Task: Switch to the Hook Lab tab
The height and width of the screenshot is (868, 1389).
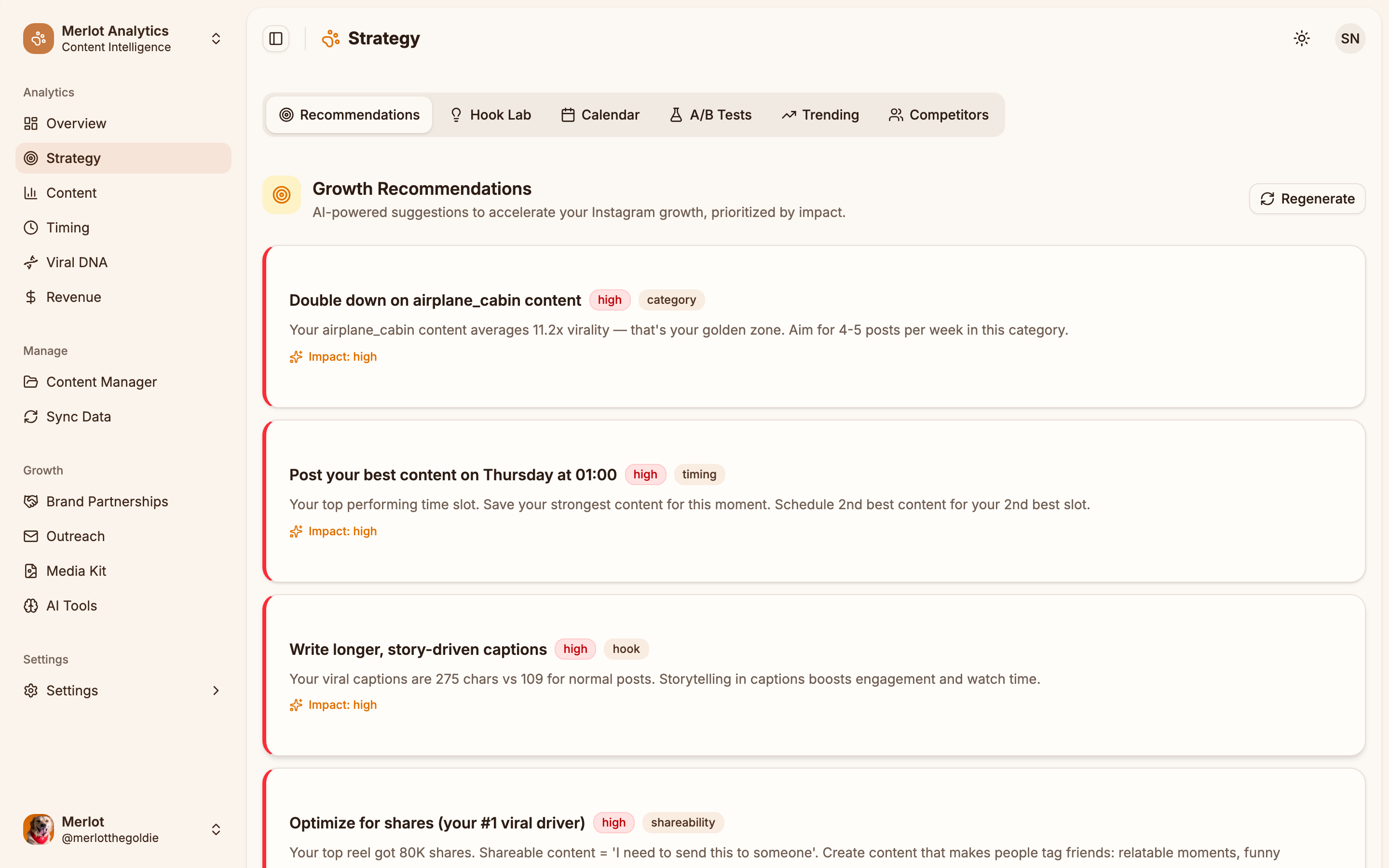Action: point(491,114)
